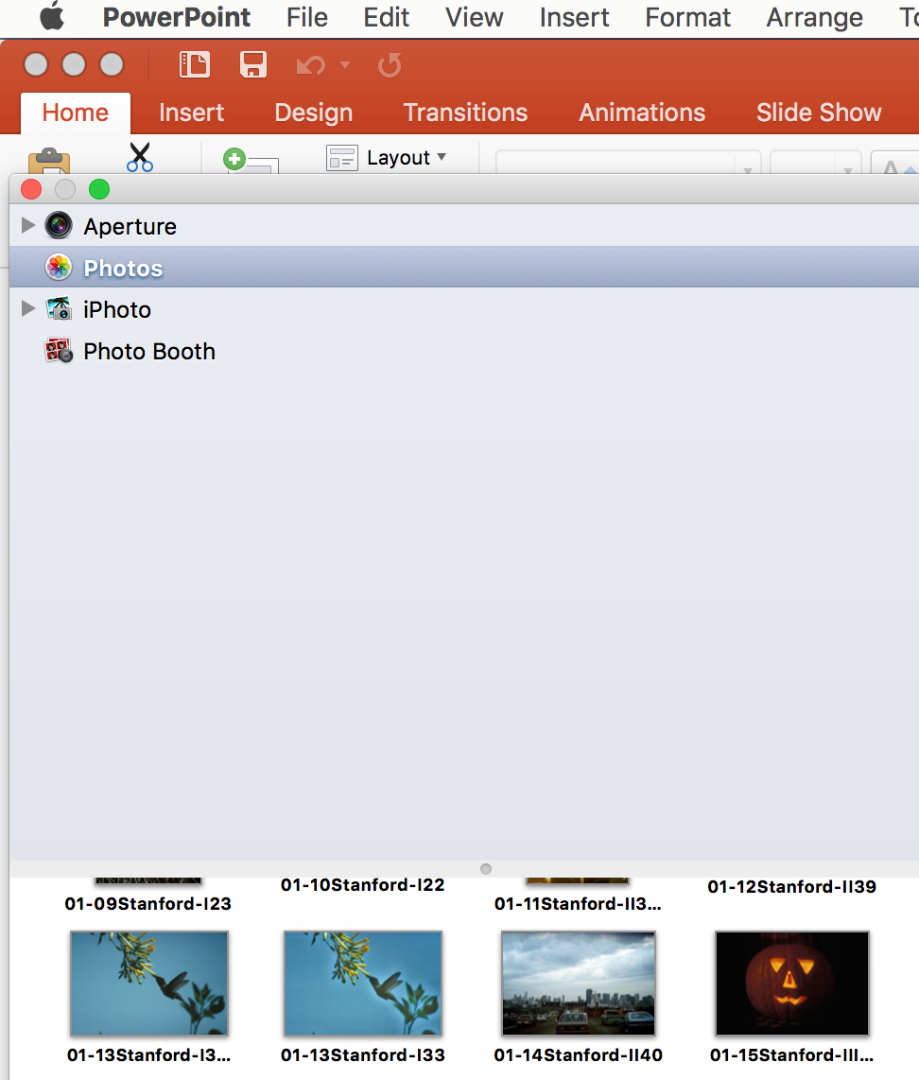Select thumbnail 01-13Stanford-I3… hummingbird photo
Image resolution: width=919 pixels, height=1080 pixels.
point(149,983)
